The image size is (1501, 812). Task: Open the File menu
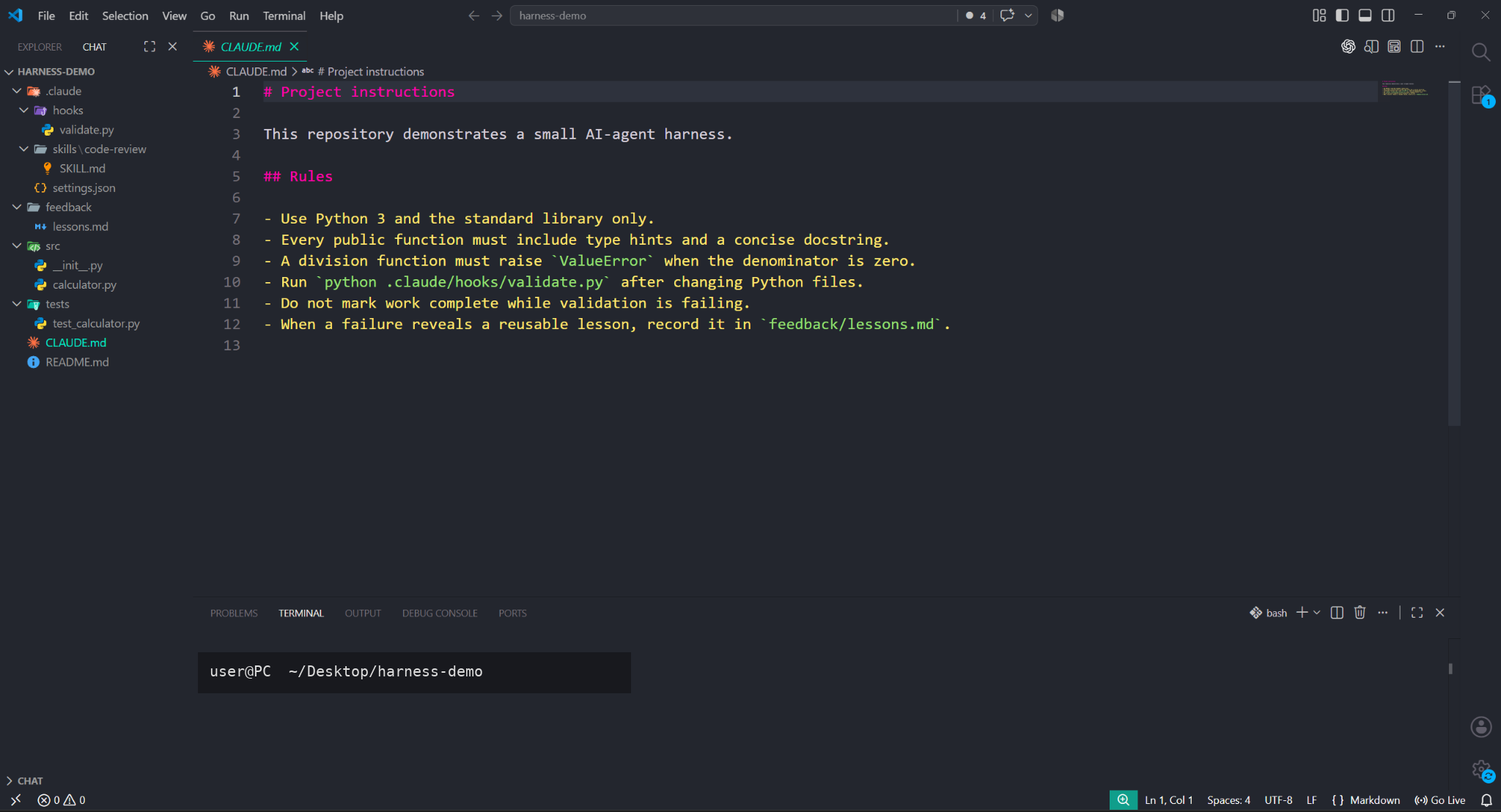(x=46, y=15)
